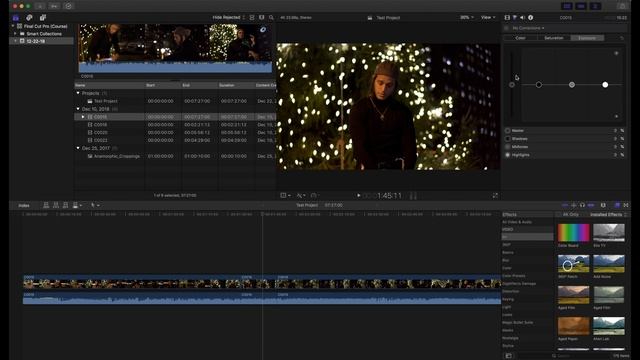Click the Test Project row
This screenshot has width=640, height=360.
175,101
